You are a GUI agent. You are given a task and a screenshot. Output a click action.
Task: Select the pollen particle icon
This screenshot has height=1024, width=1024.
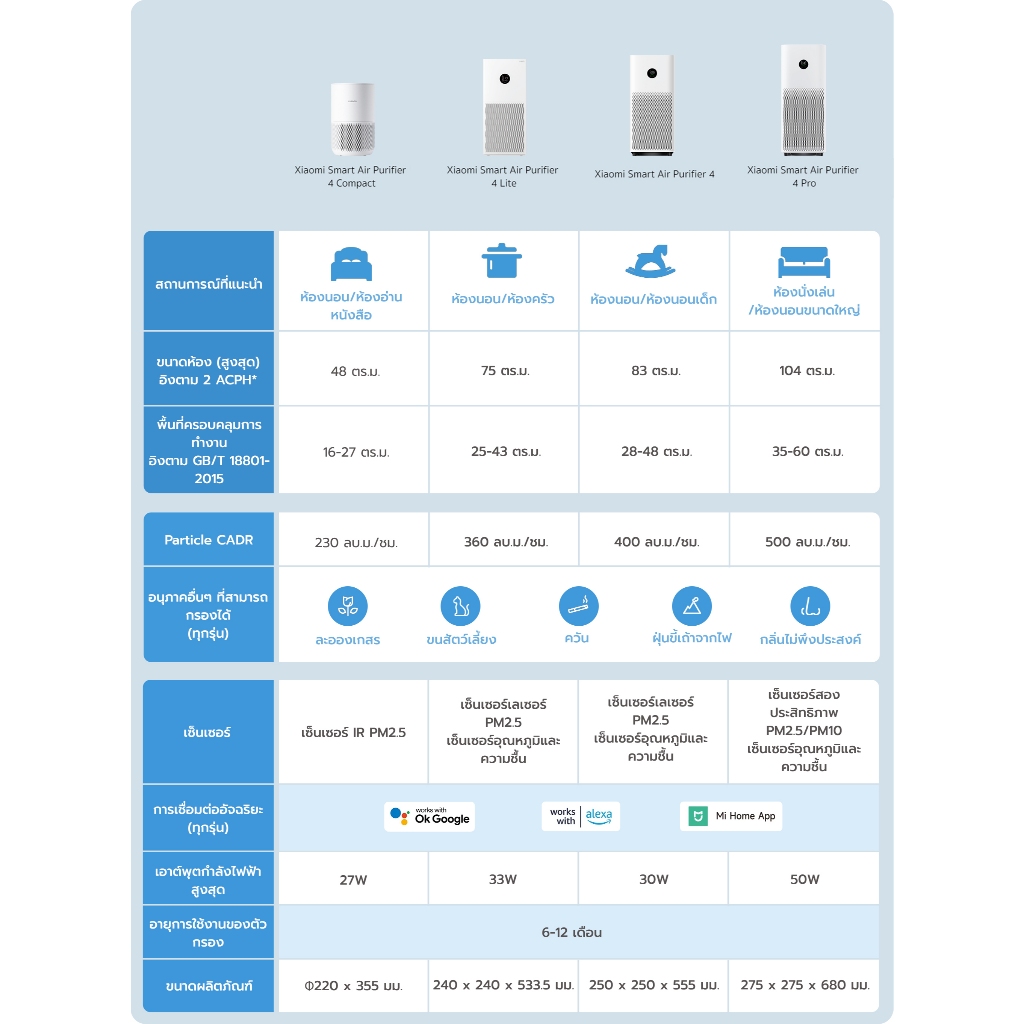click(348, 606)
